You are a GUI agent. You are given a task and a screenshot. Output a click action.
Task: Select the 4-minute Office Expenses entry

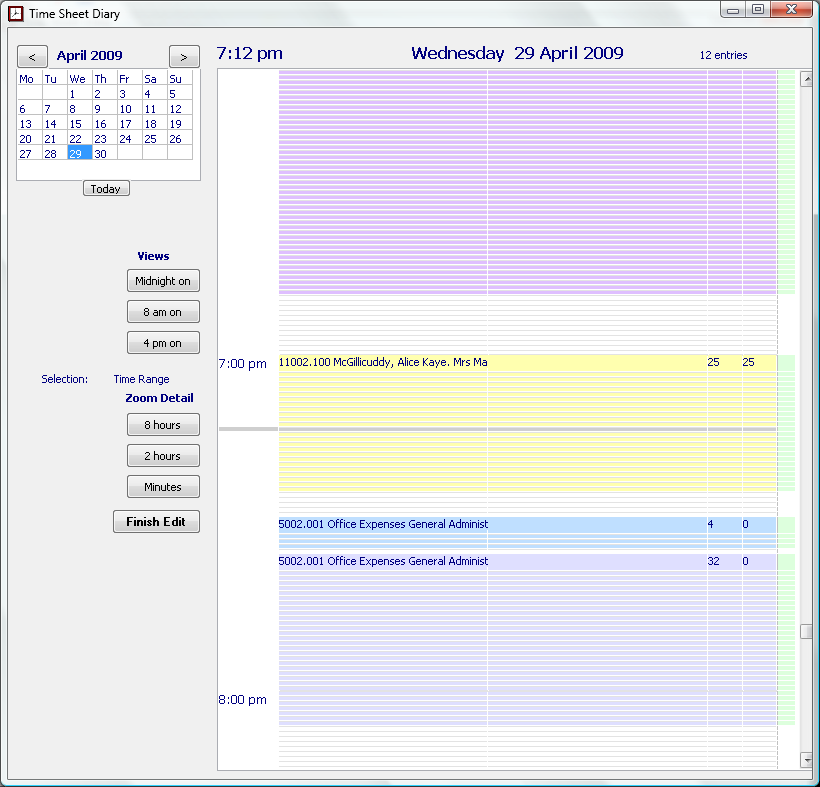383,524
